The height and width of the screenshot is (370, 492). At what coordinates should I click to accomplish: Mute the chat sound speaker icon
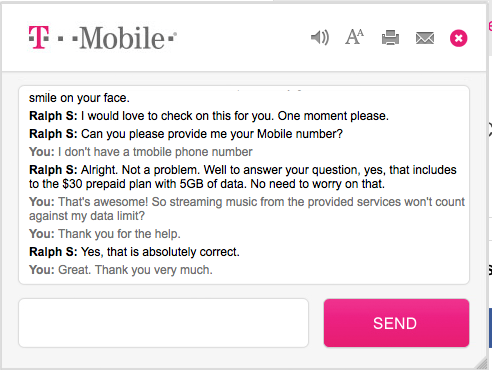[x=320, y=37]
